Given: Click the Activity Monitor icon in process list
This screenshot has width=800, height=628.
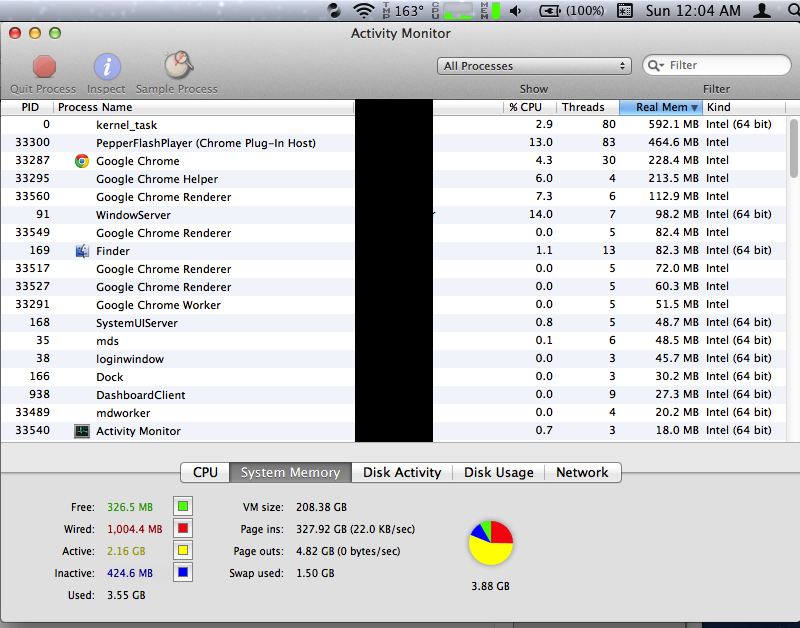Looking at the screenshot, I should click(x=82, y=431).
